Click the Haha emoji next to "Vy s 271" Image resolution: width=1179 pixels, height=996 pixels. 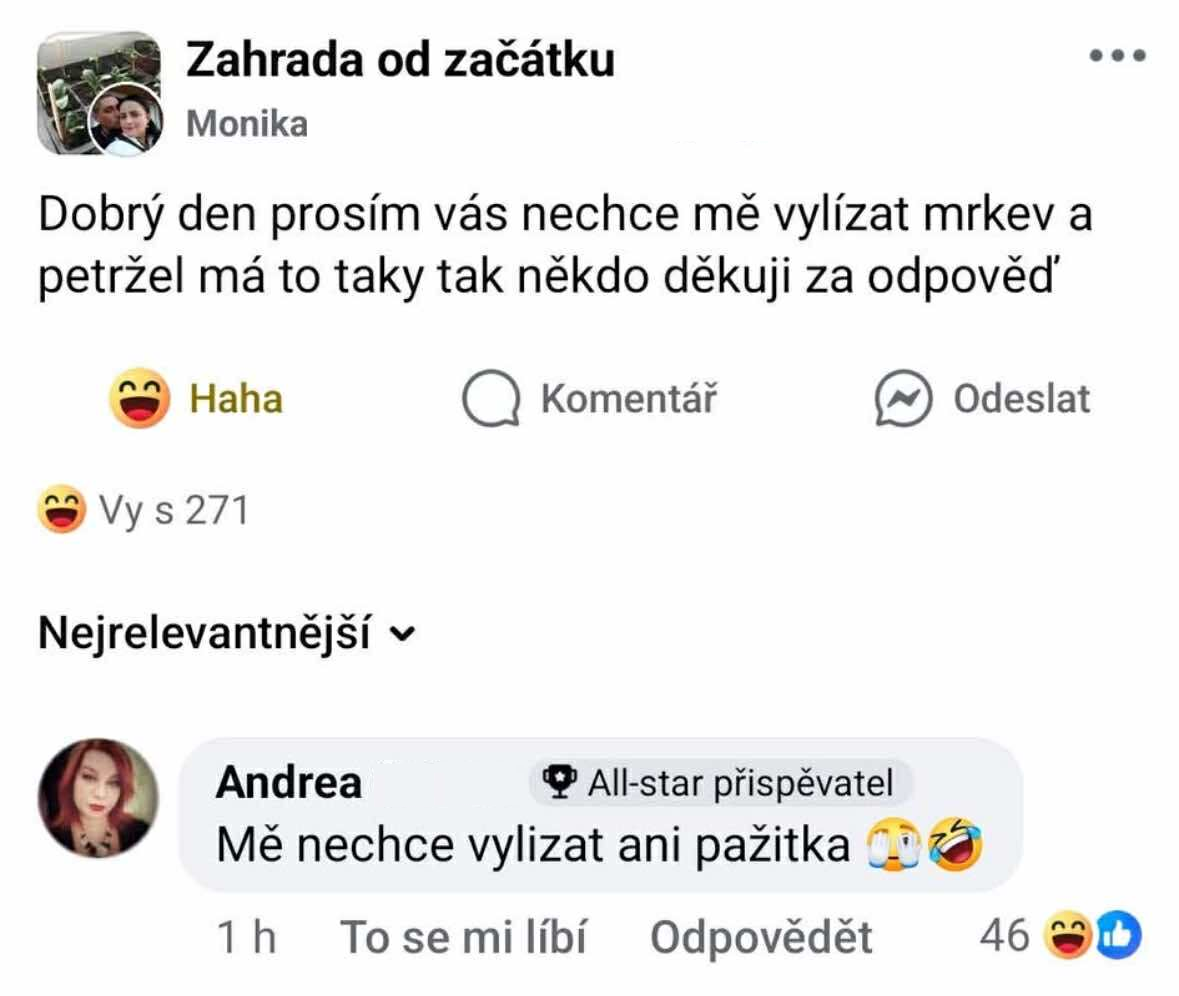[x=60, y=511]
